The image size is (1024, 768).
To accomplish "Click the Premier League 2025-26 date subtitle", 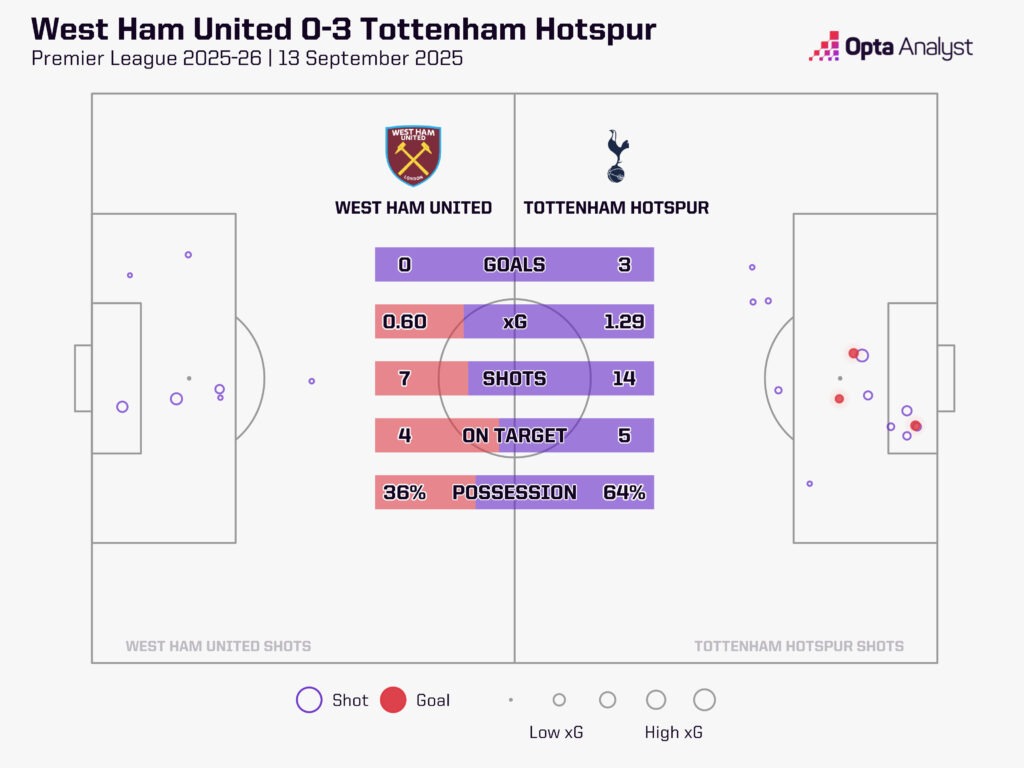I will [x=247, y=58].
